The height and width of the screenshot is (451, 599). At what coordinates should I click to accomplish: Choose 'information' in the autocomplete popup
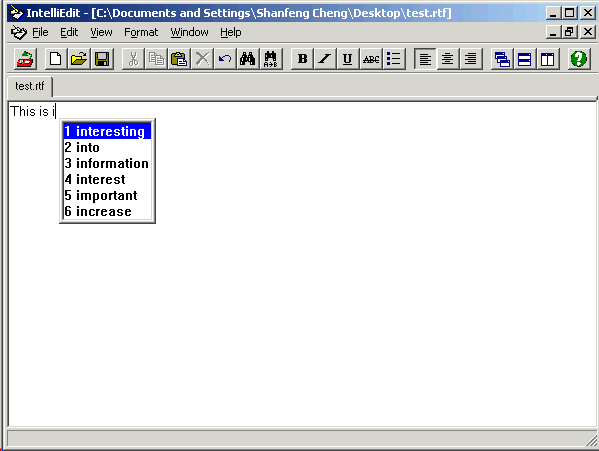click(107, 163)
